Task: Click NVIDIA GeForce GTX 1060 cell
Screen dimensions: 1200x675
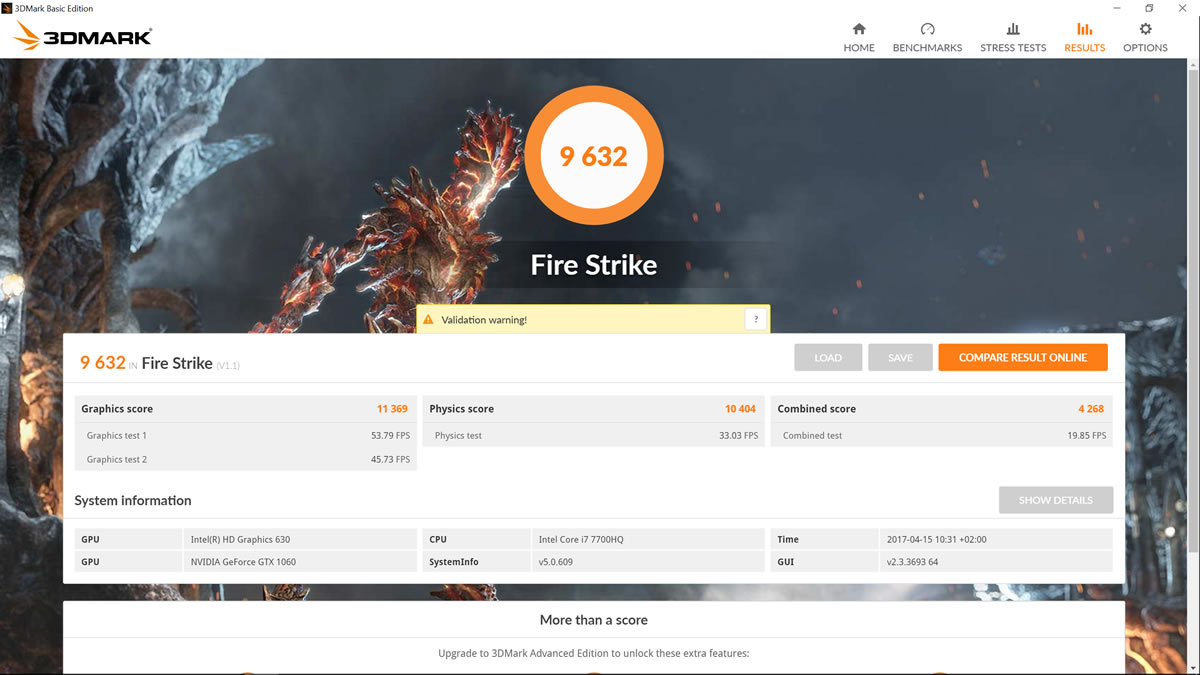Action: (300, 562)
